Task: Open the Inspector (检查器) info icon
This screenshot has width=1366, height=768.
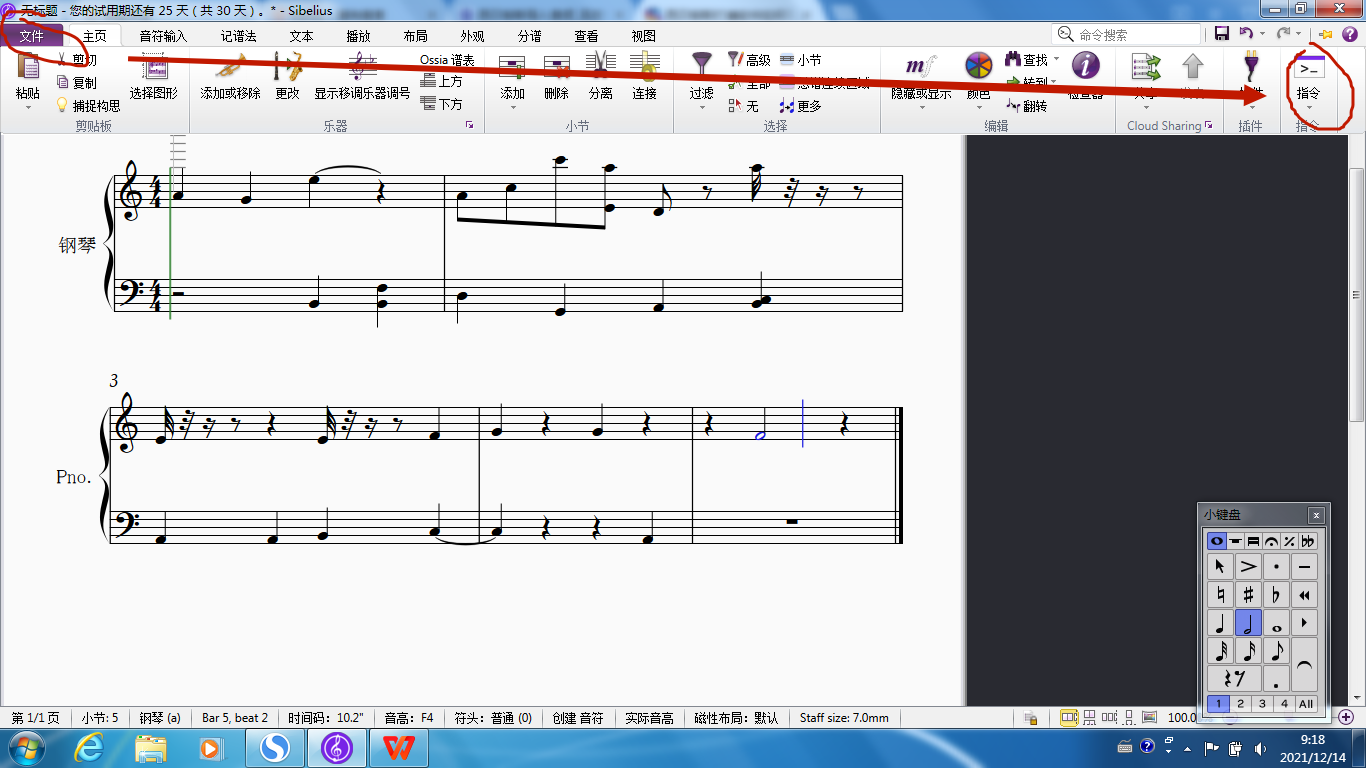Action: [x=1085, y=66]
